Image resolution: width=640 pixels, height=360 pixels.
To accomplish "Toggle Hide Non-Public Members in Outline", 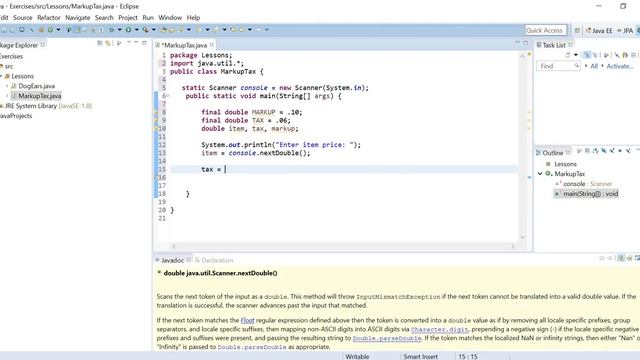I will (x=620, y=151).
